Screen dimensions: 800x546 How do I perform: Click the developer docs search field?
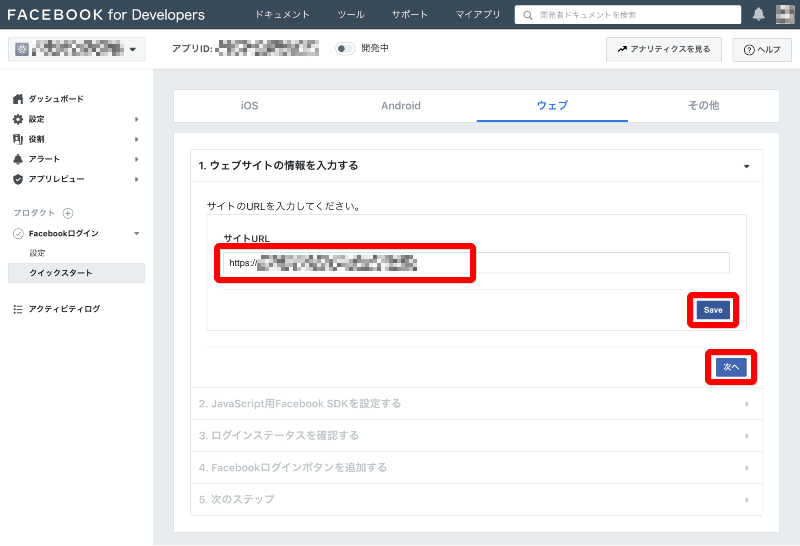pos(628,15)
